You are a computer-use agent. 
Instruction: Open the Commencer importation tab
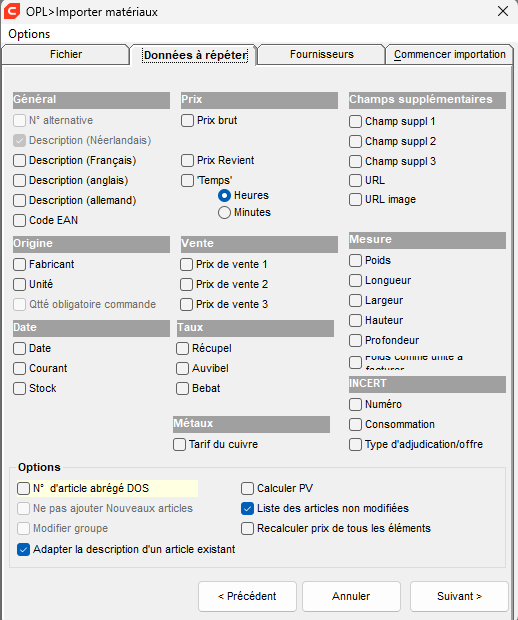tap(450, 54)
